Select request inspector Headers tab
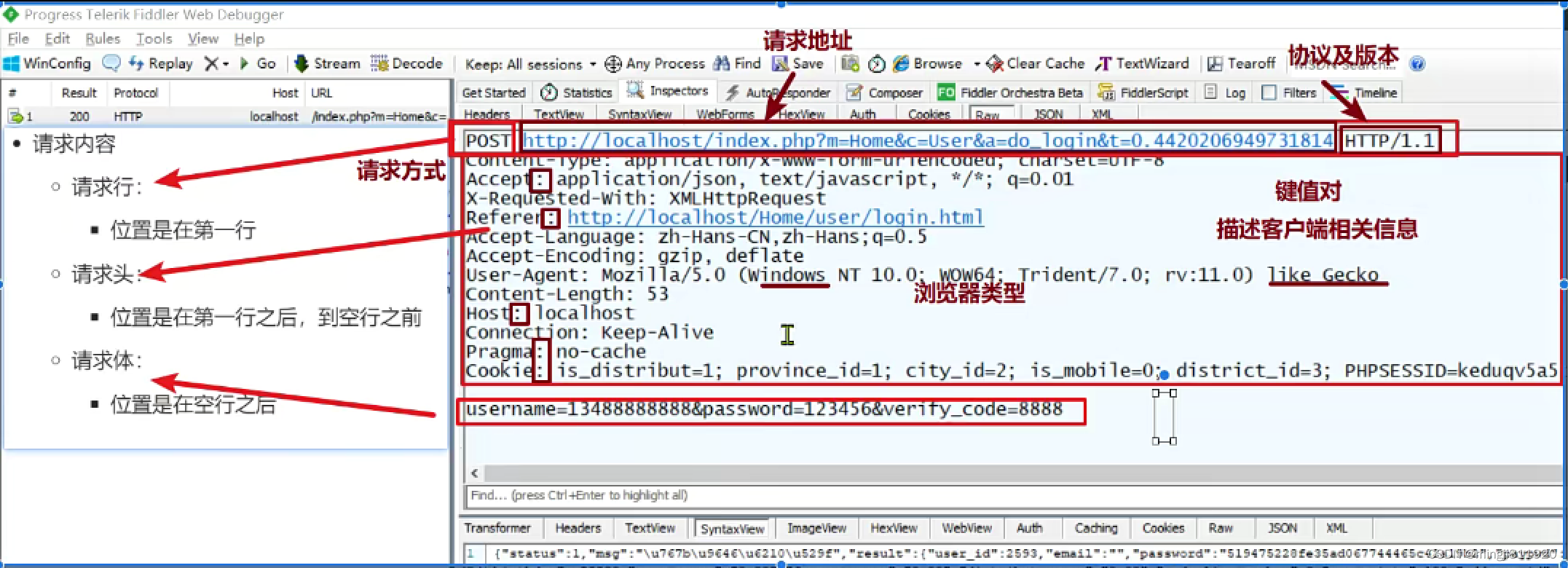Screen dimensions: 1568x568 click(487, 114)
